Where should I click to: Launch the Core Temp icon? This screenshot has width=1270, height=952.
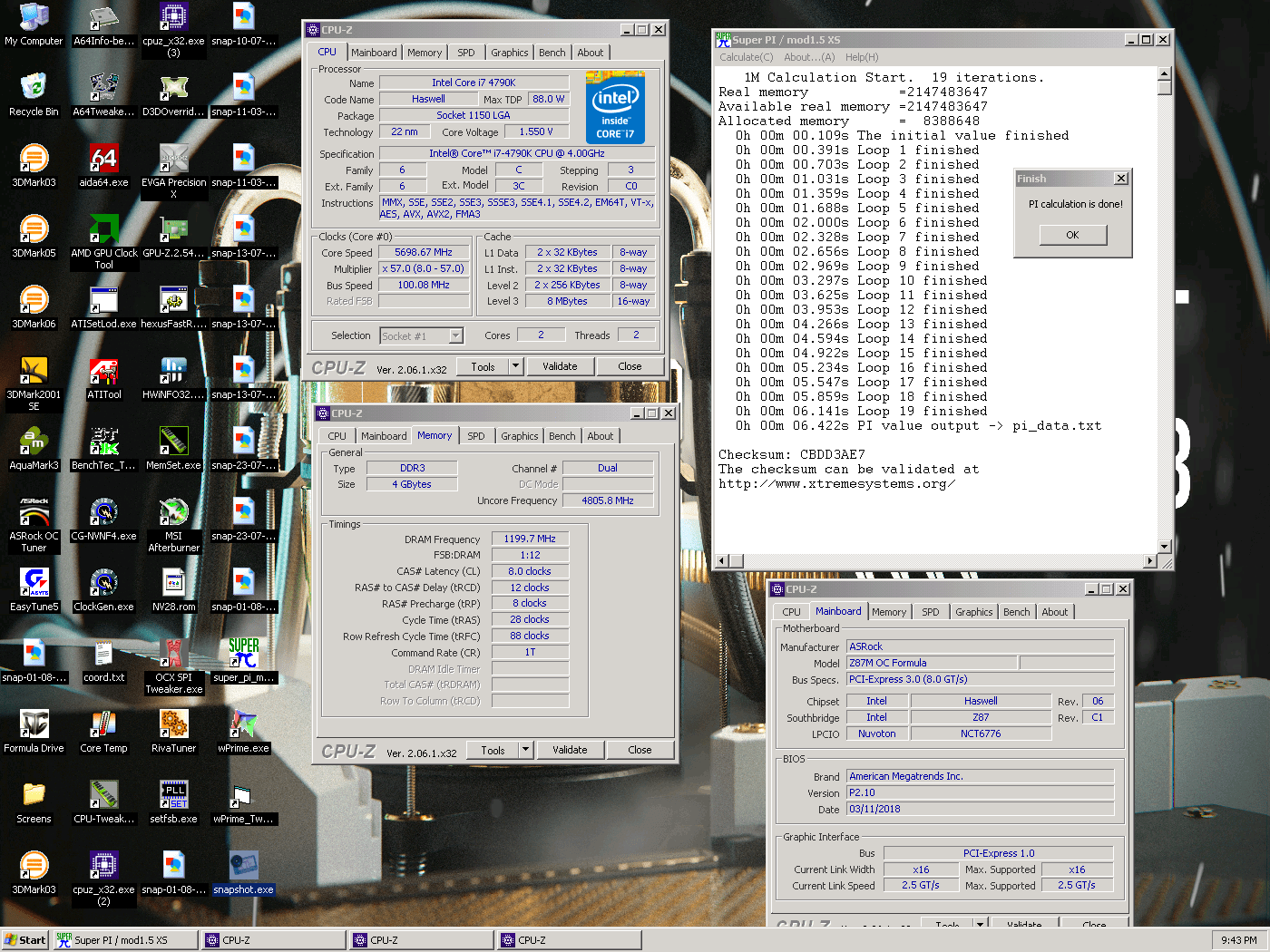[x=104, y=733]
